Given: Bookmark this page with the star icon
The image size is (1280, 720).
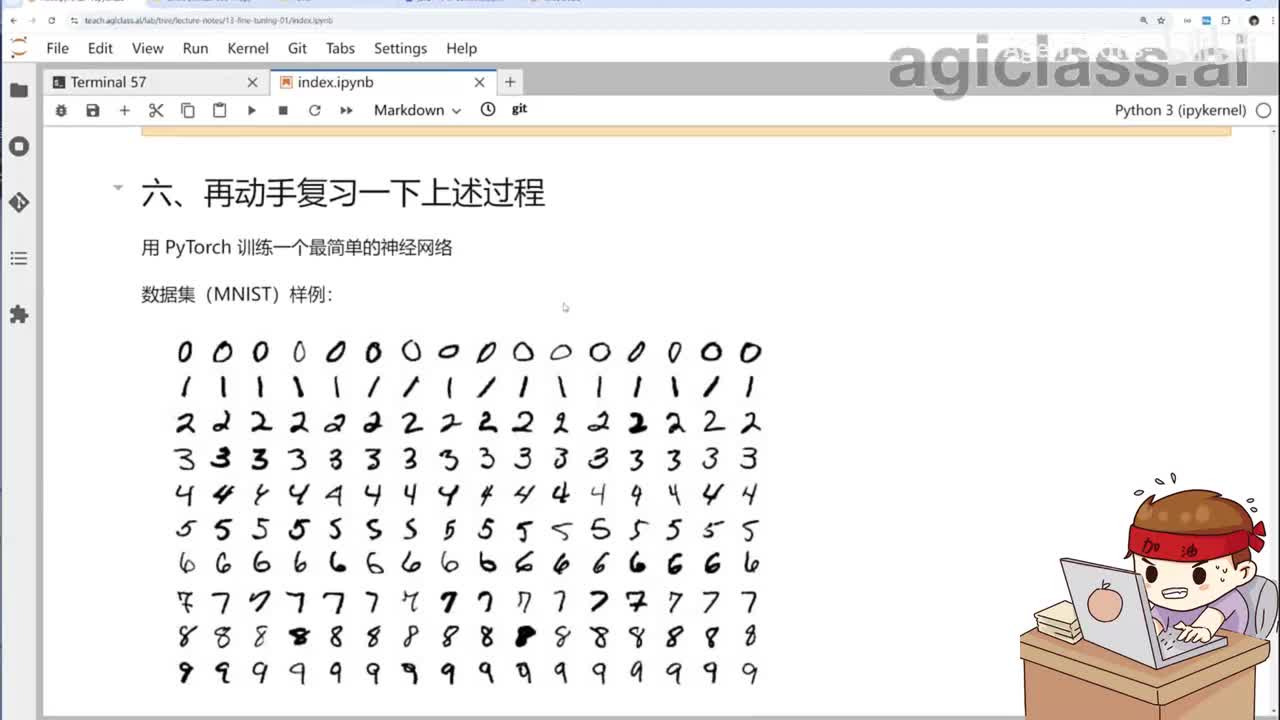Looking at the screenshot, I should [1161, 20].
